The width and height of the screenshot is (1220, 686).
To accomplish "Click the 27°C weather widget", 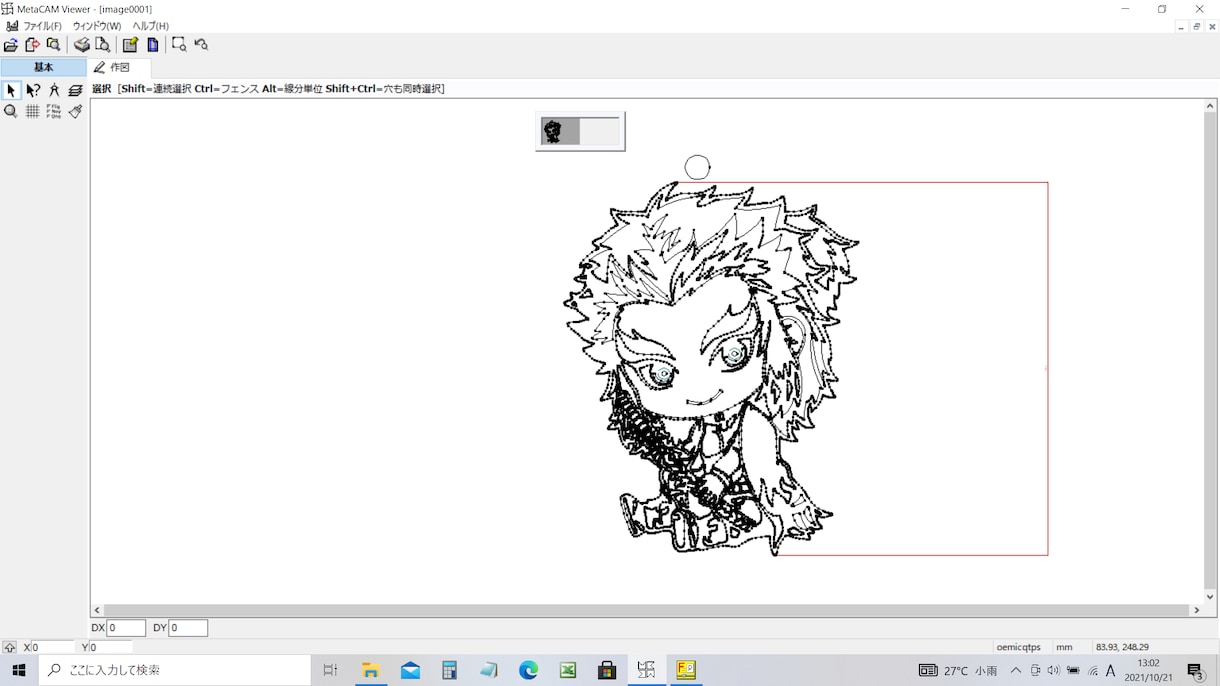I will 958,671.
